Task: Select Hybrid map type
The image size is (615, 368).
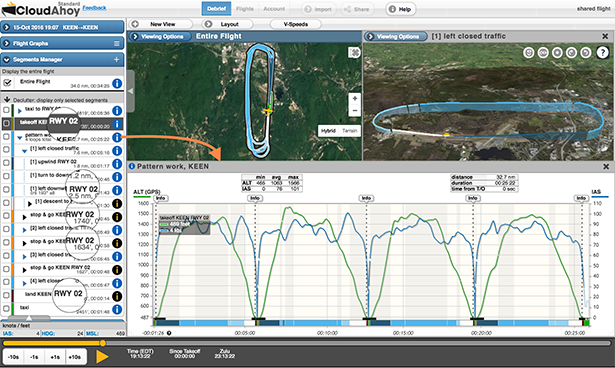Action: 328,131
